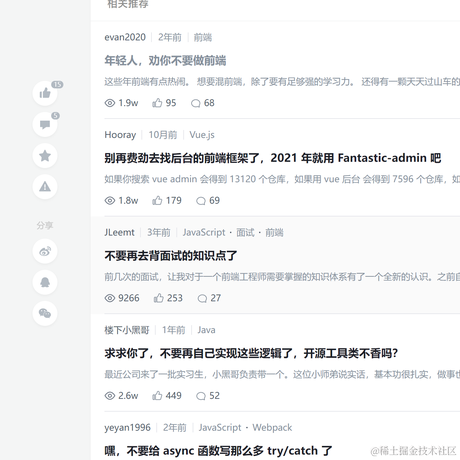The width and height of the screenshot is (460, 460).
Task: Report article using warning triangle icon
Action: point(45,187)
